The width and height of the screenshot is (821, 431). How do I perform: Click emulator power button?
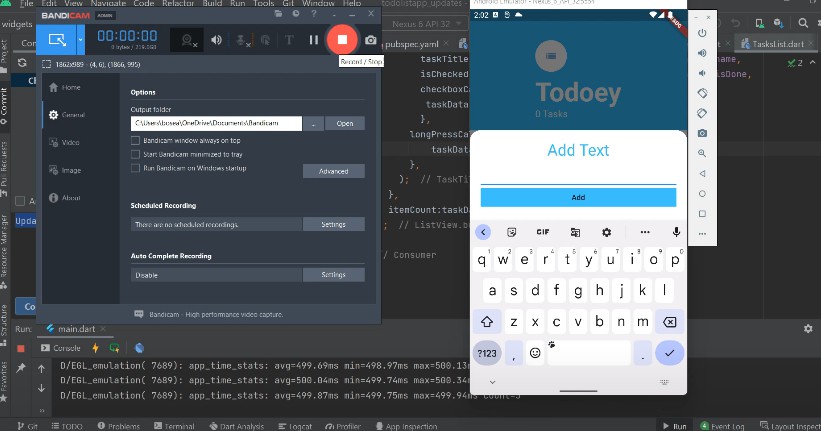point(702,33)
